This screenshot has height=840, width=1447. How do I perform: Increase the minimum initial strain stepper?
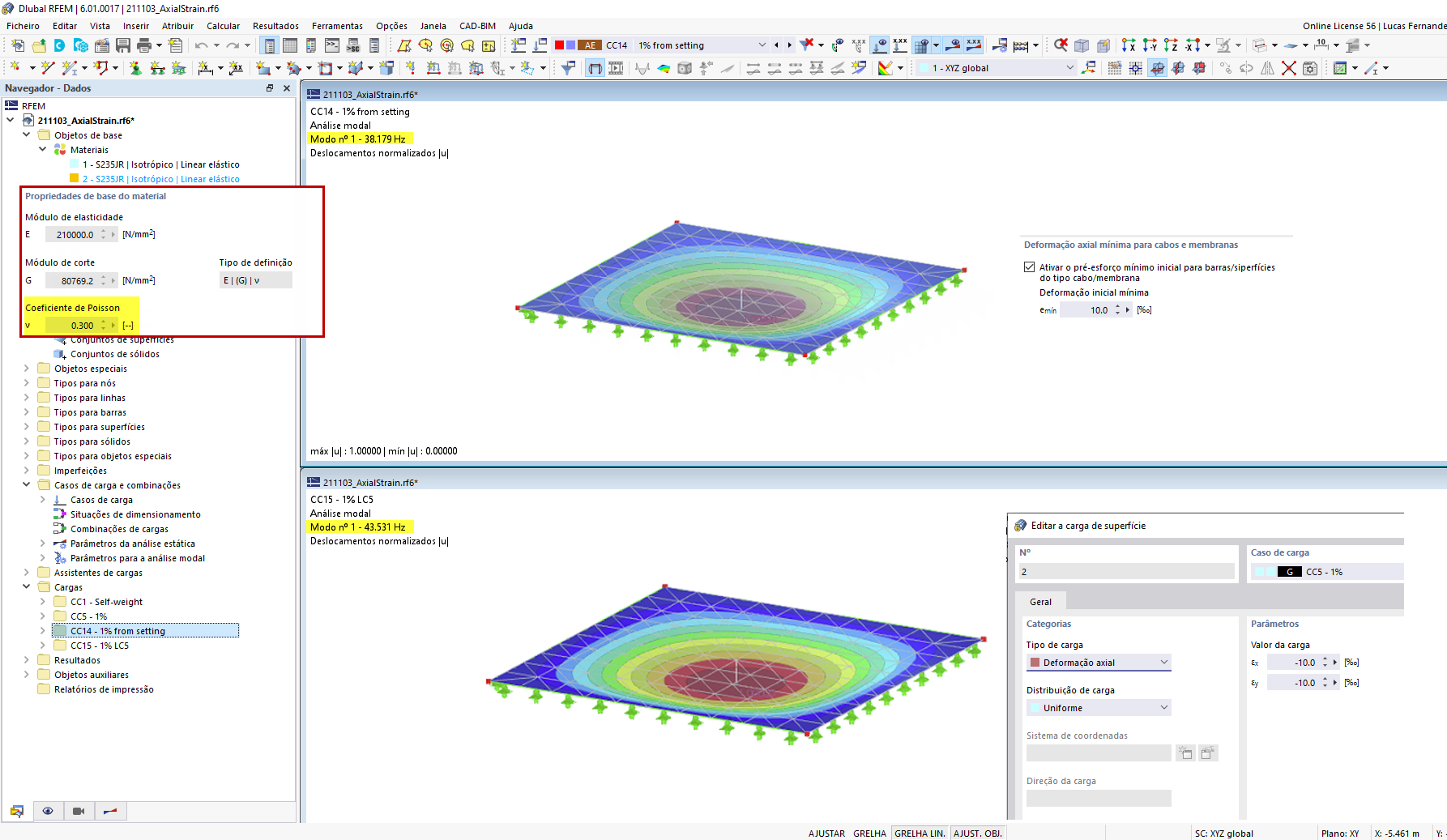pos(1117,307)
